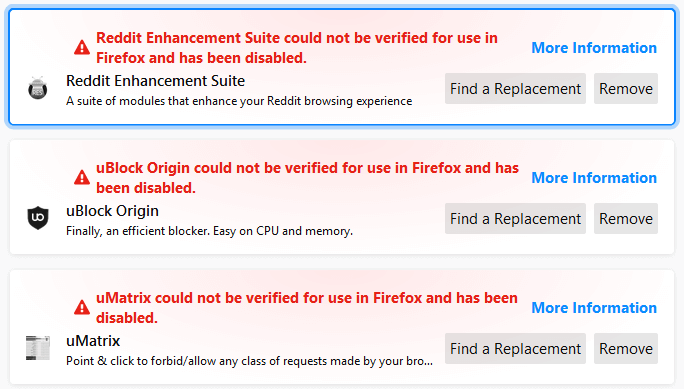Click warning triangle beside Reddit Enhancement Suite message

coord(82,47)
